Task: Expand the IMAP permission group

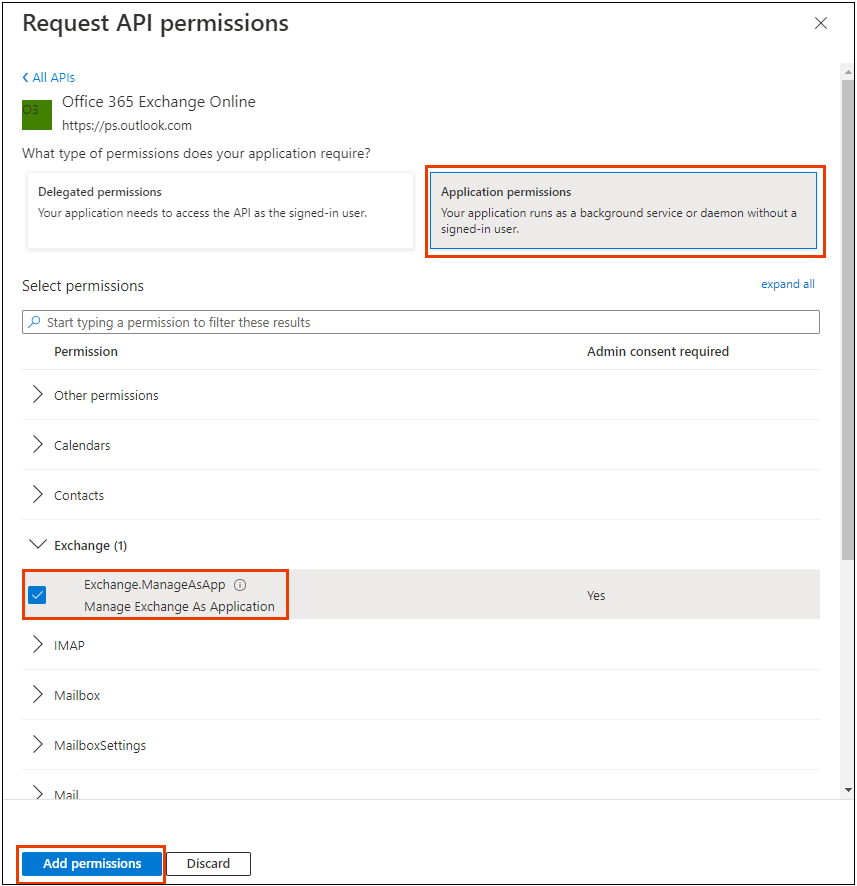Action: 37,645
